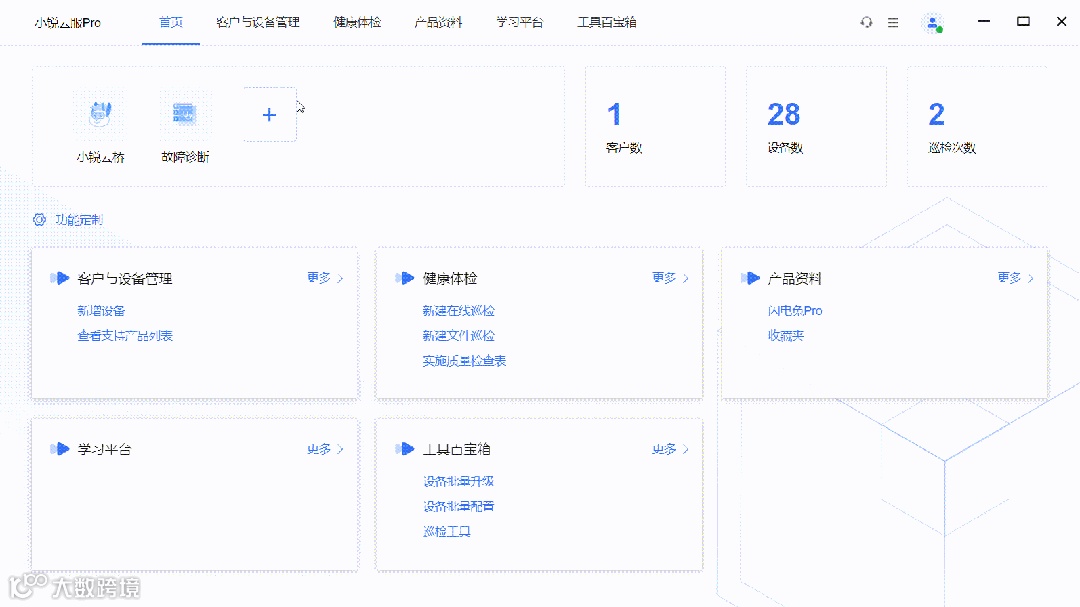Expand 更多 on the 产品资料 card

[1014, 278]
